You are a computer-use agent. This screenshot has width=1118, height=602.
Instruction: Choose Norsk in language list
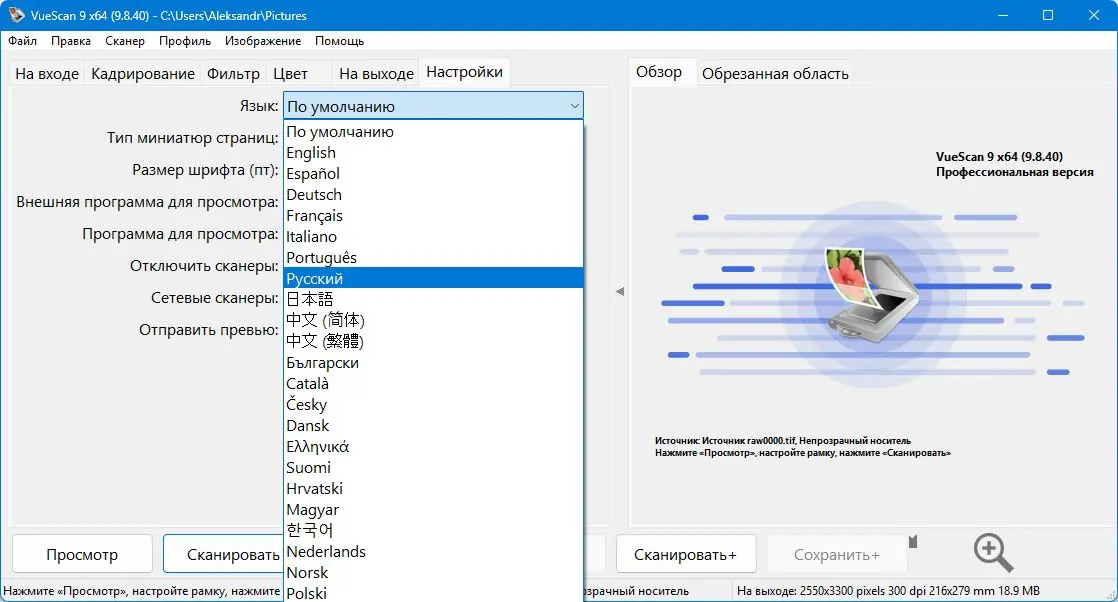[434, 572]
